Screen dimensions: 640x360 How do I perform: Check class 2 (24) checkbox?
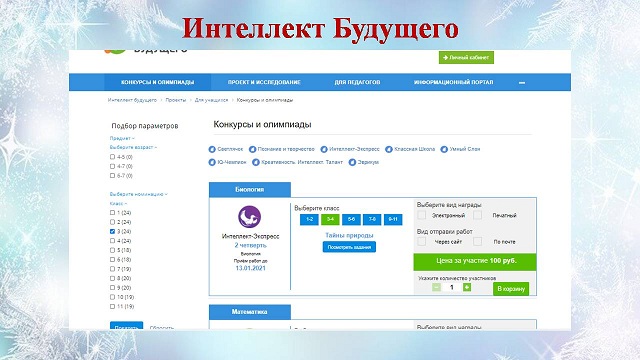coord(112,222)
